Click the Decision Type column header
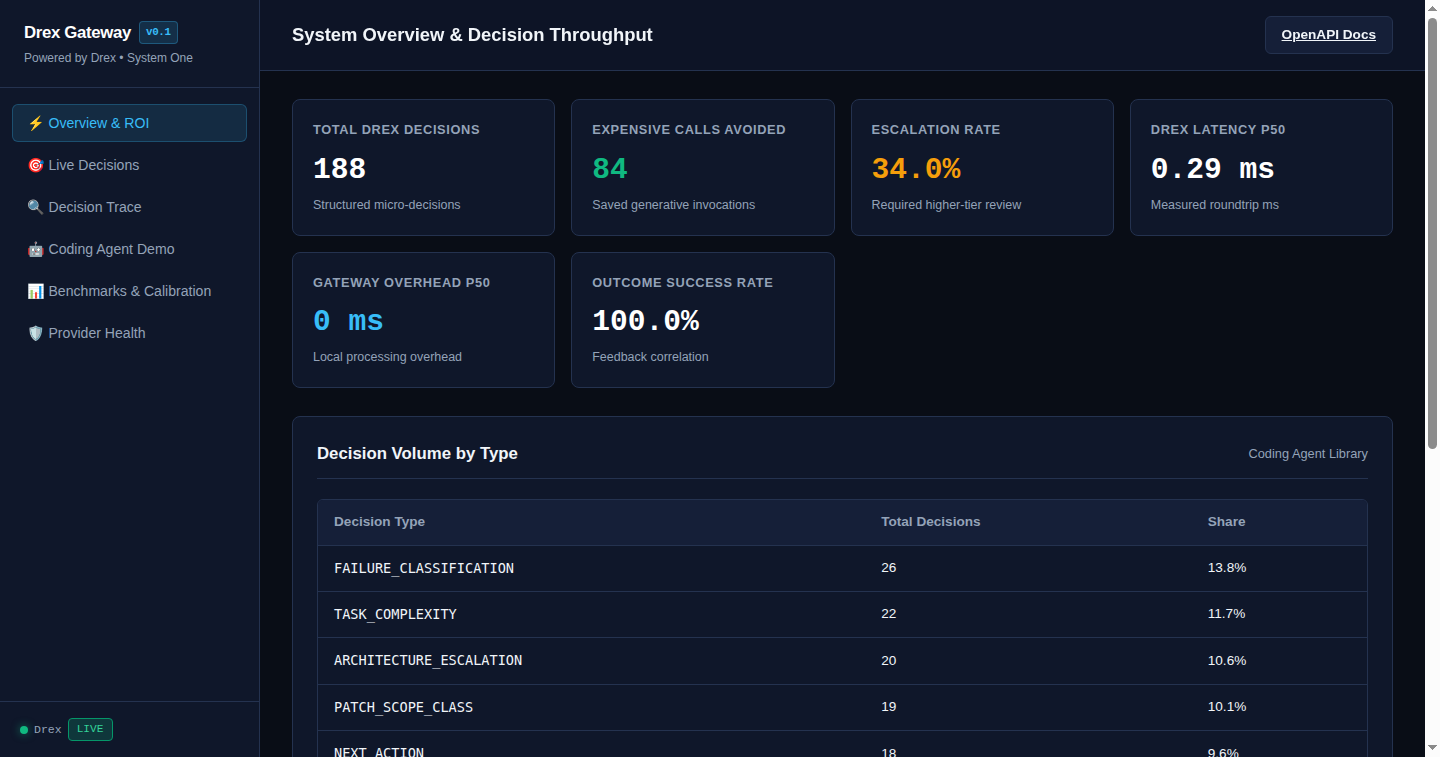Viewport: 1440px width, 757px height. coord(379,522)
